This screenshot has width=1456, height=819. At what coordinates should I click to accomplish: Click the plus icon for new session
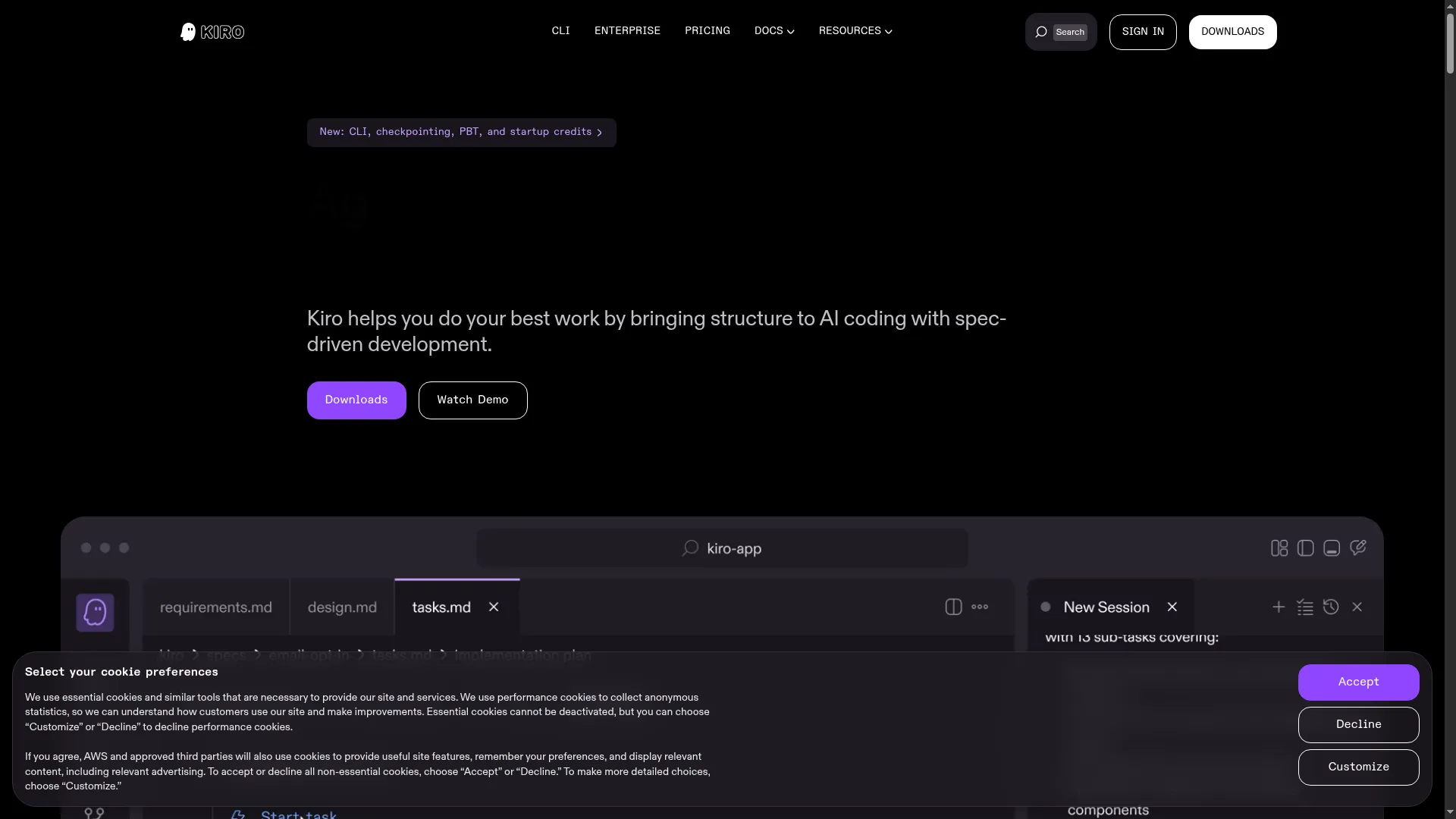[x=1279, y=607]
